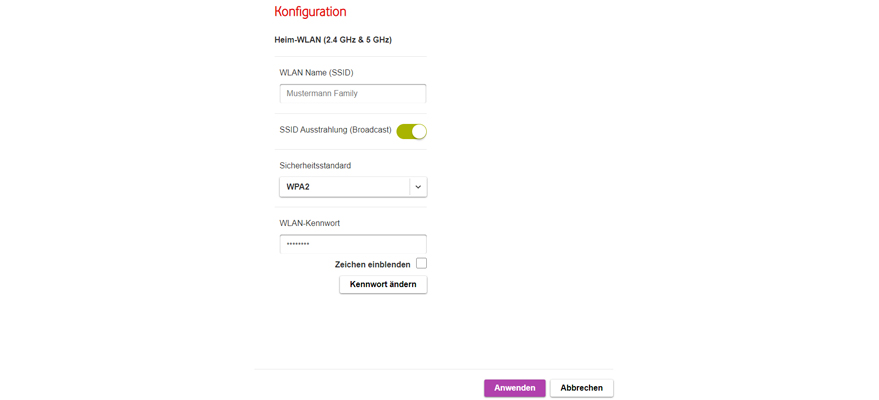Click the Konfiguration page heading
Viewport: 879px width, 400px height.
tap(310, 12)
